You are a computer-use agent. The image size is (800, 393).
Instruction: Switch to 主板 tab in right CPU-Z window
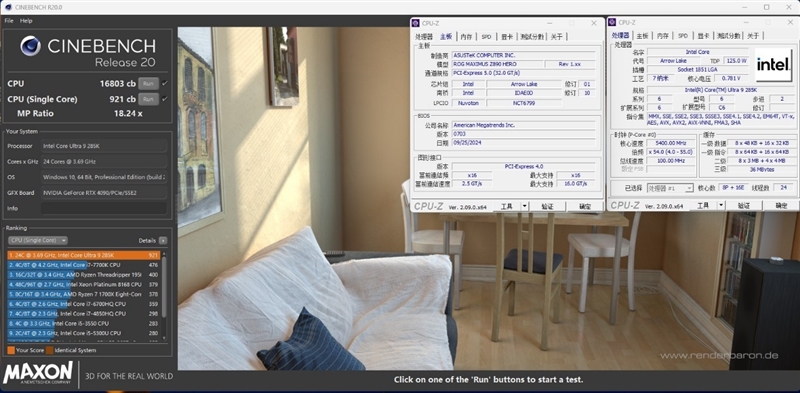642,36
